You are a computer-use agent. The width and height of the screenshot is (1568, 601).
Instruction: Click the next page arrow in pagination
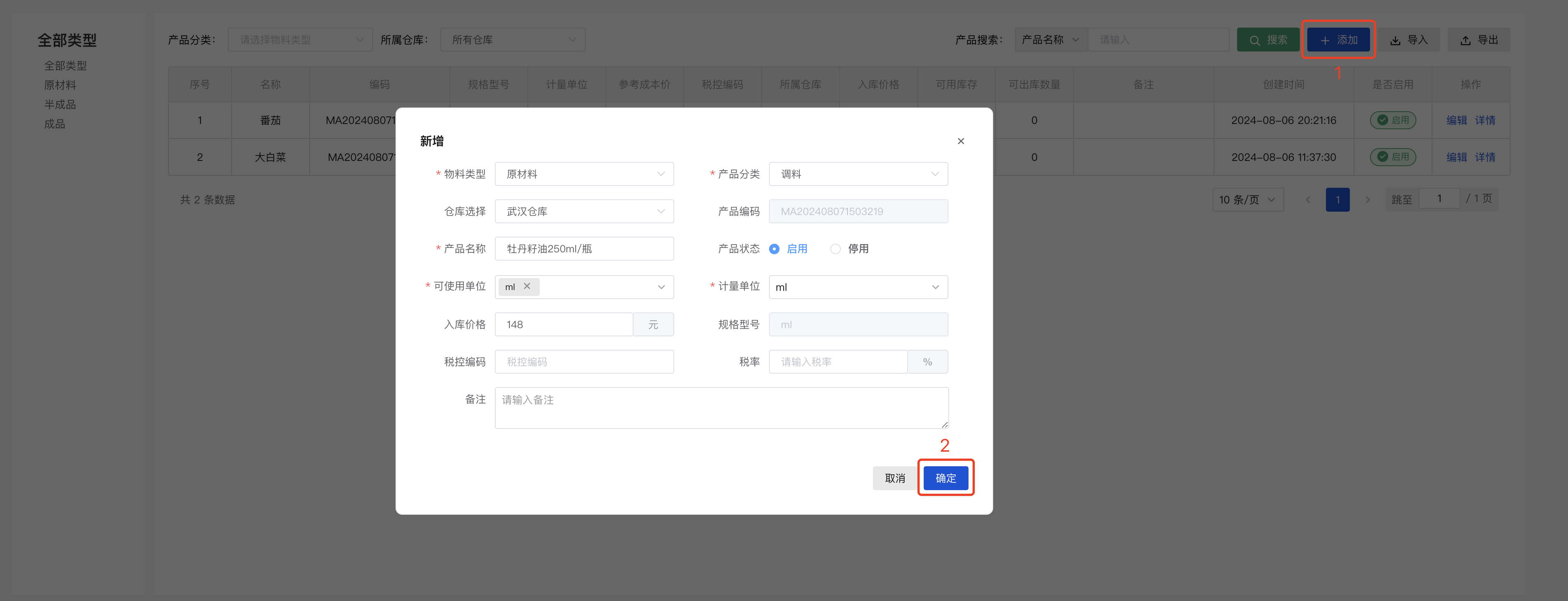[1368, 199]
